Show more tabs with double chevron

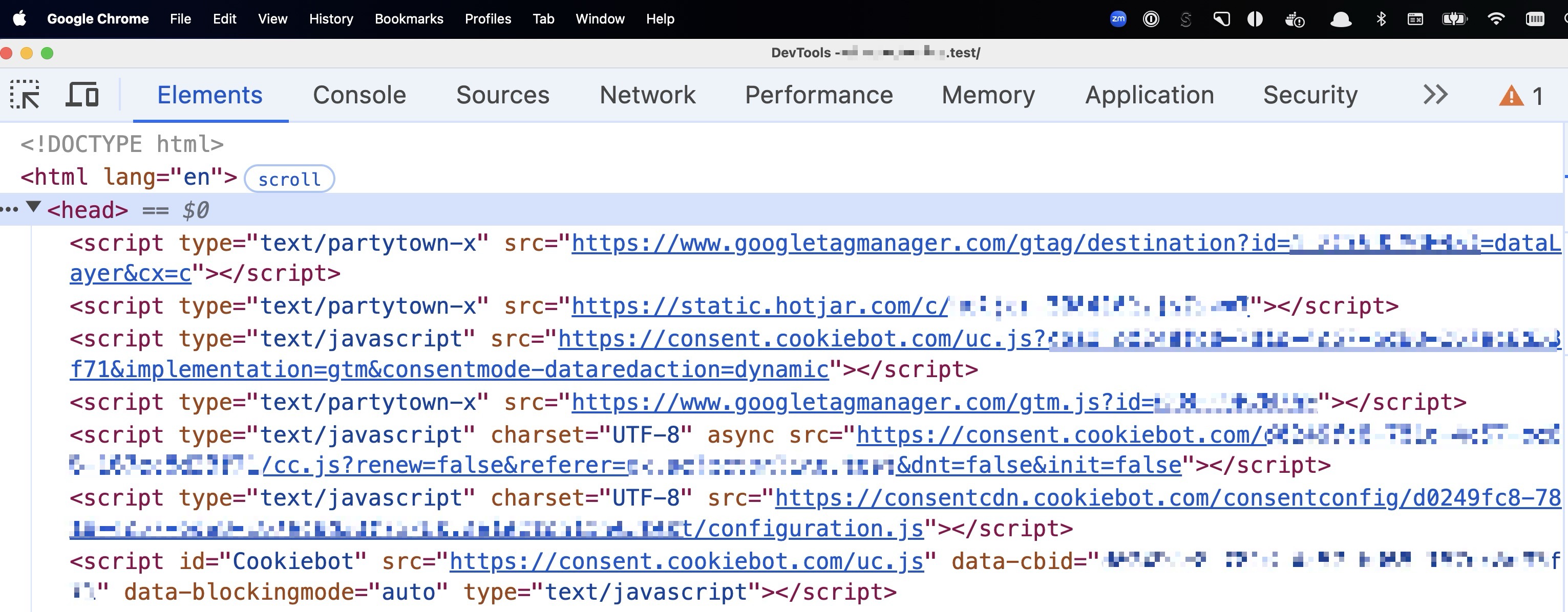click(1435, 95)
